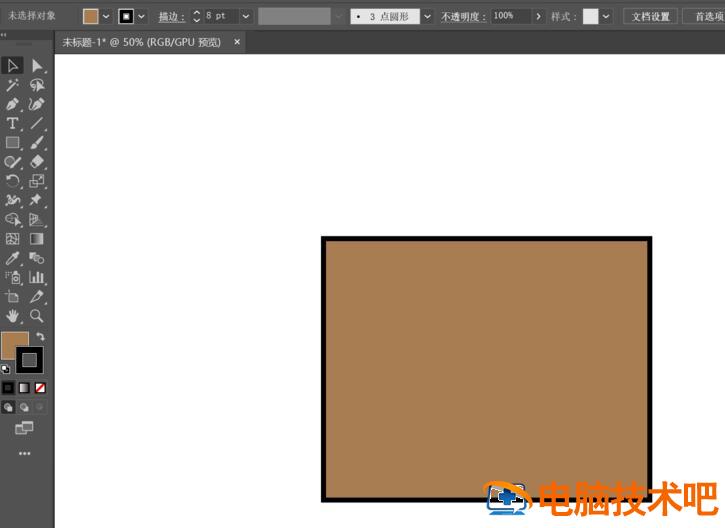725x528 pixels.
Task: Open the brush definition dropdown showing 3 点圆形
Action: coord(428,16)
